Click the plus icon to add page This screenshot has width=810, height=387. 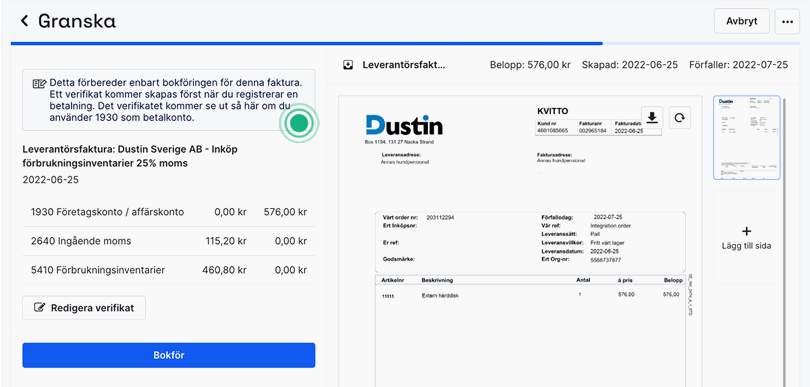point(746,231)
